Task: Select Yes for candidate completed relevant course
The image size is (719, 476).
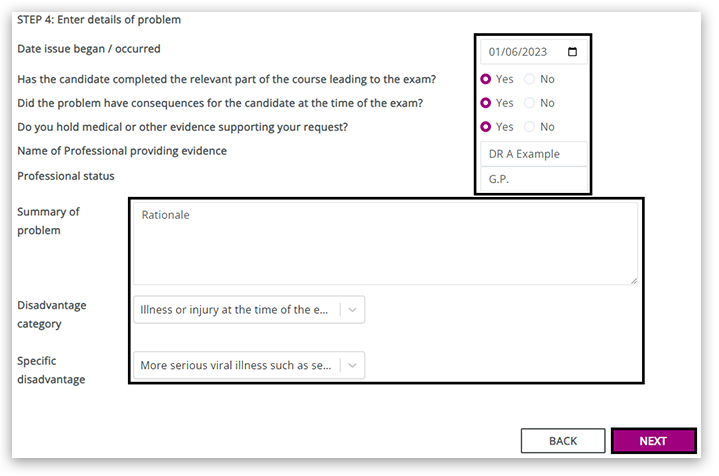Action: click(486, 79)
